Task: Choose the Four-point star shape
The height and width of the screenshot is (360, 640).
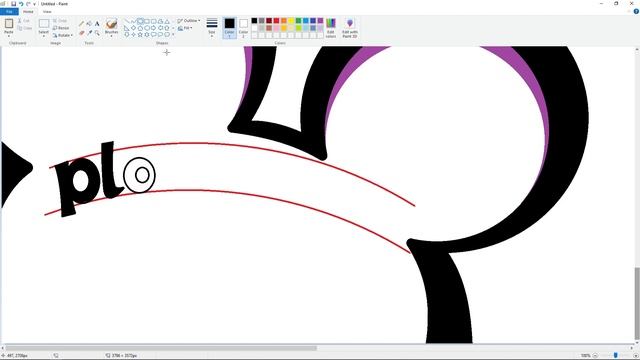Action: click(133, 35)
